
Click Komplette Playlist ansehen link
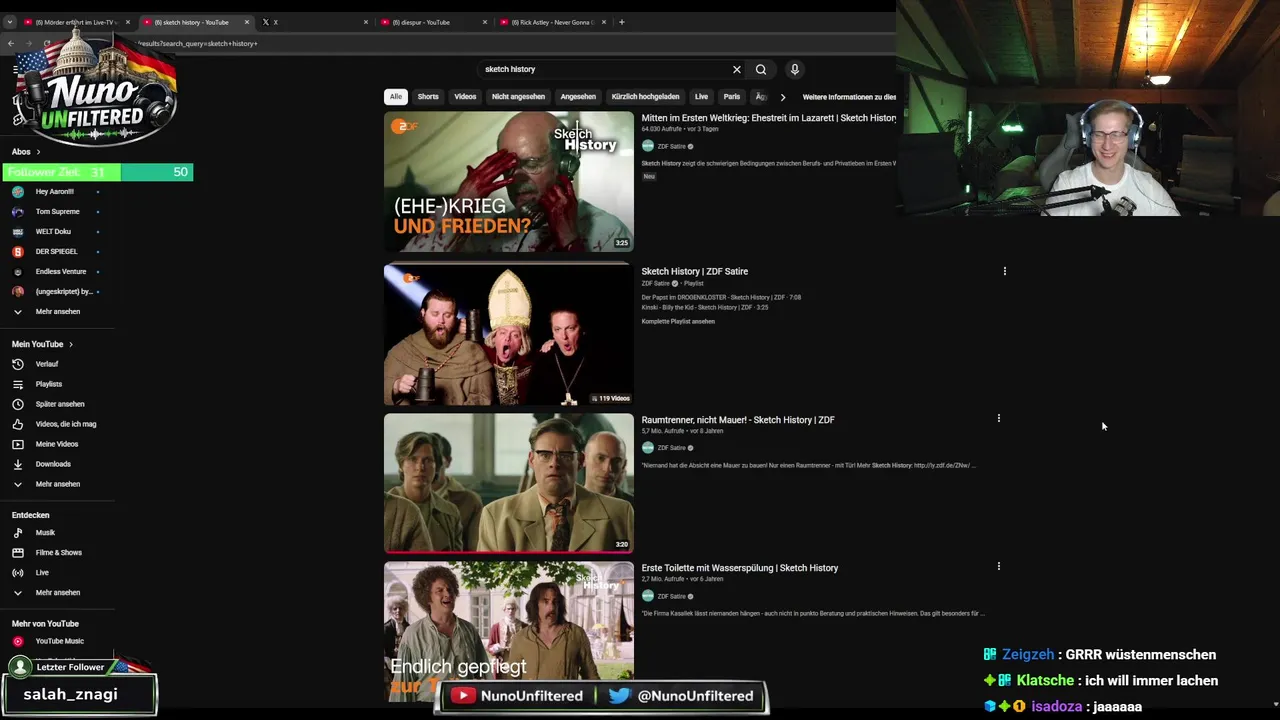click(678, 321)
